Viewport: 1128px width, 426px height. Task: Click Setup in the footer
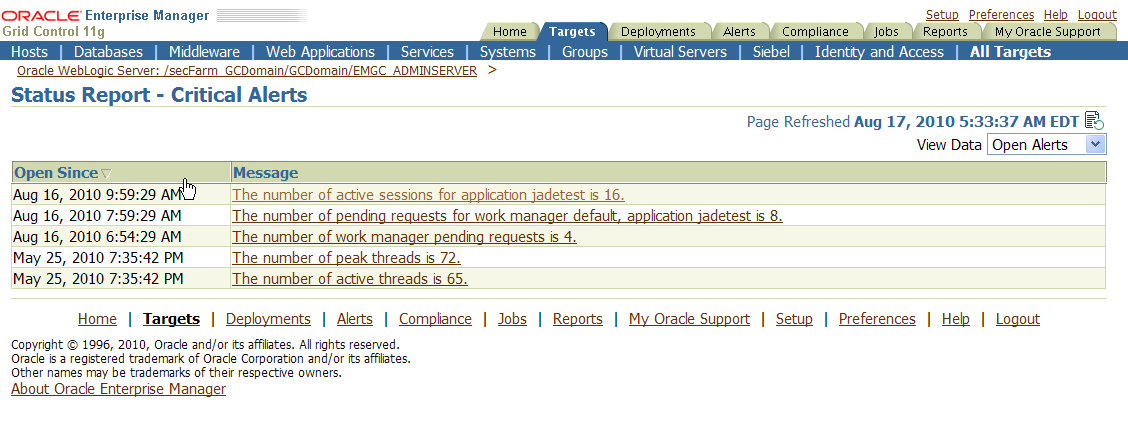pos(794,319)
